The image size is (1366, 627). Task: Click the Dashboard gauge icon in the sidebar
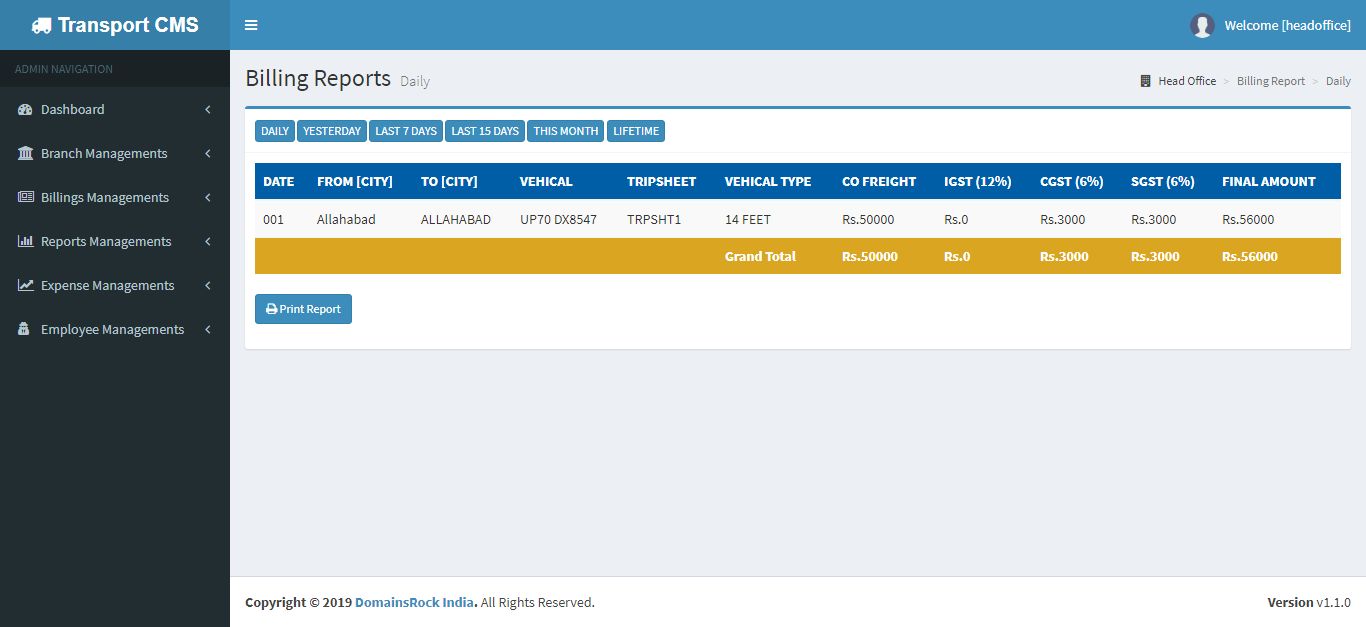[x=26, y=109]
